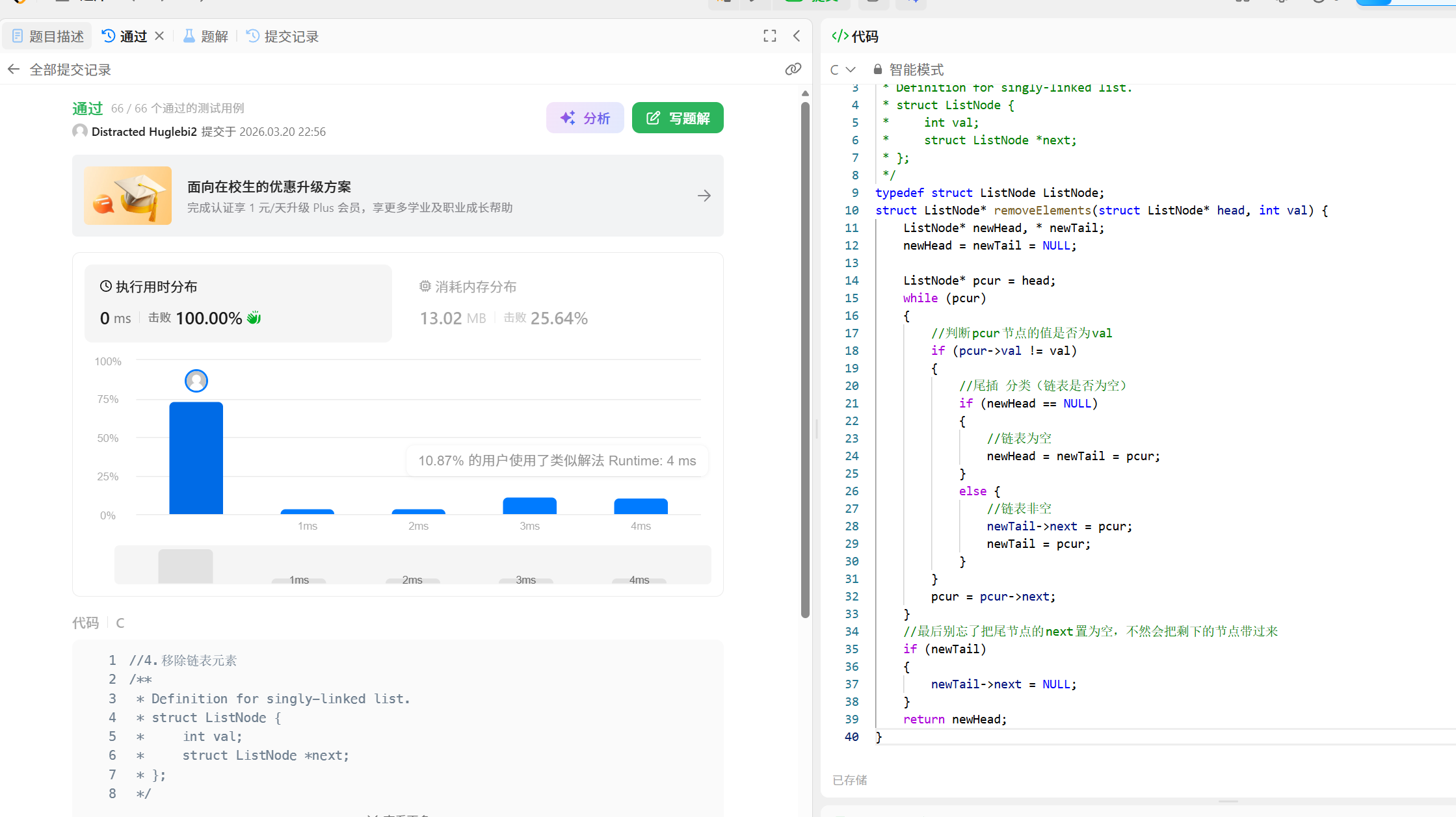1456x817 pixels.
Task: Collapse the left panel with chevron icon
Action: (797, 36)
